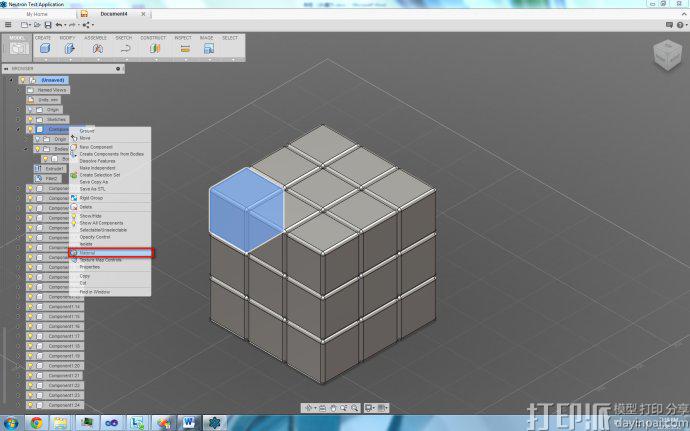Click the Open file icon
The height and width of the screenshot is (431, 690).
click(x=39, y=25)
